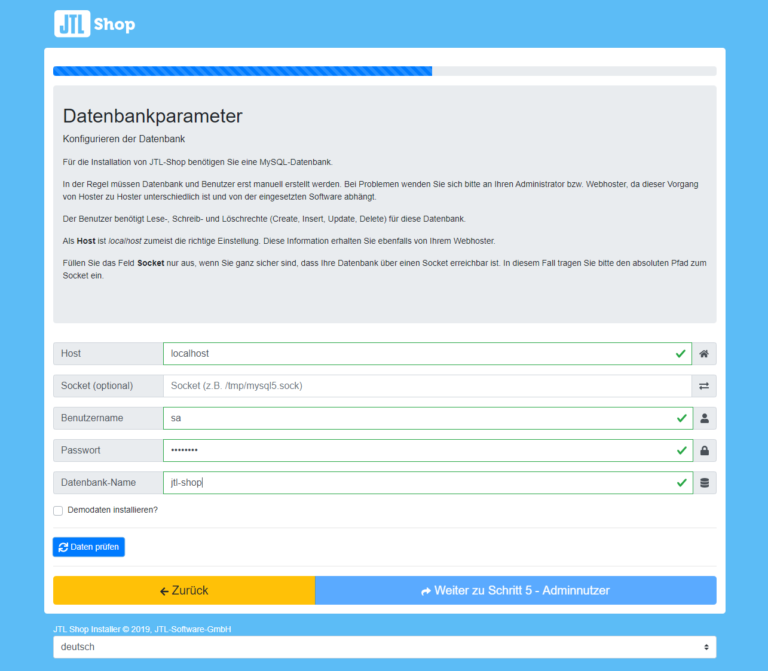Open the deutsch language dropdown
768x671 pixels.
pyautogui.click(x=384, y=647)
